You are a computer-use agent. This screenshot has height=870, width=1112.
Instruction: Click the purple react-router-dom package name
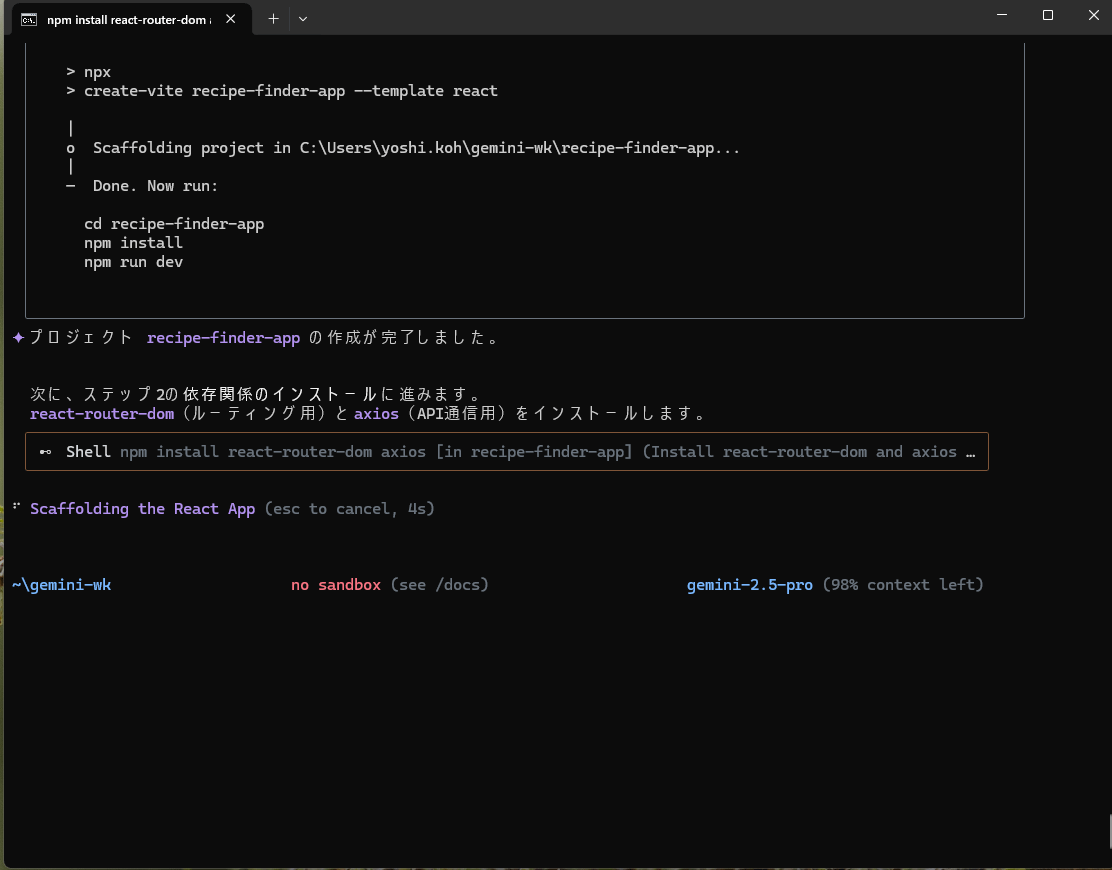[x=102, y=413]
